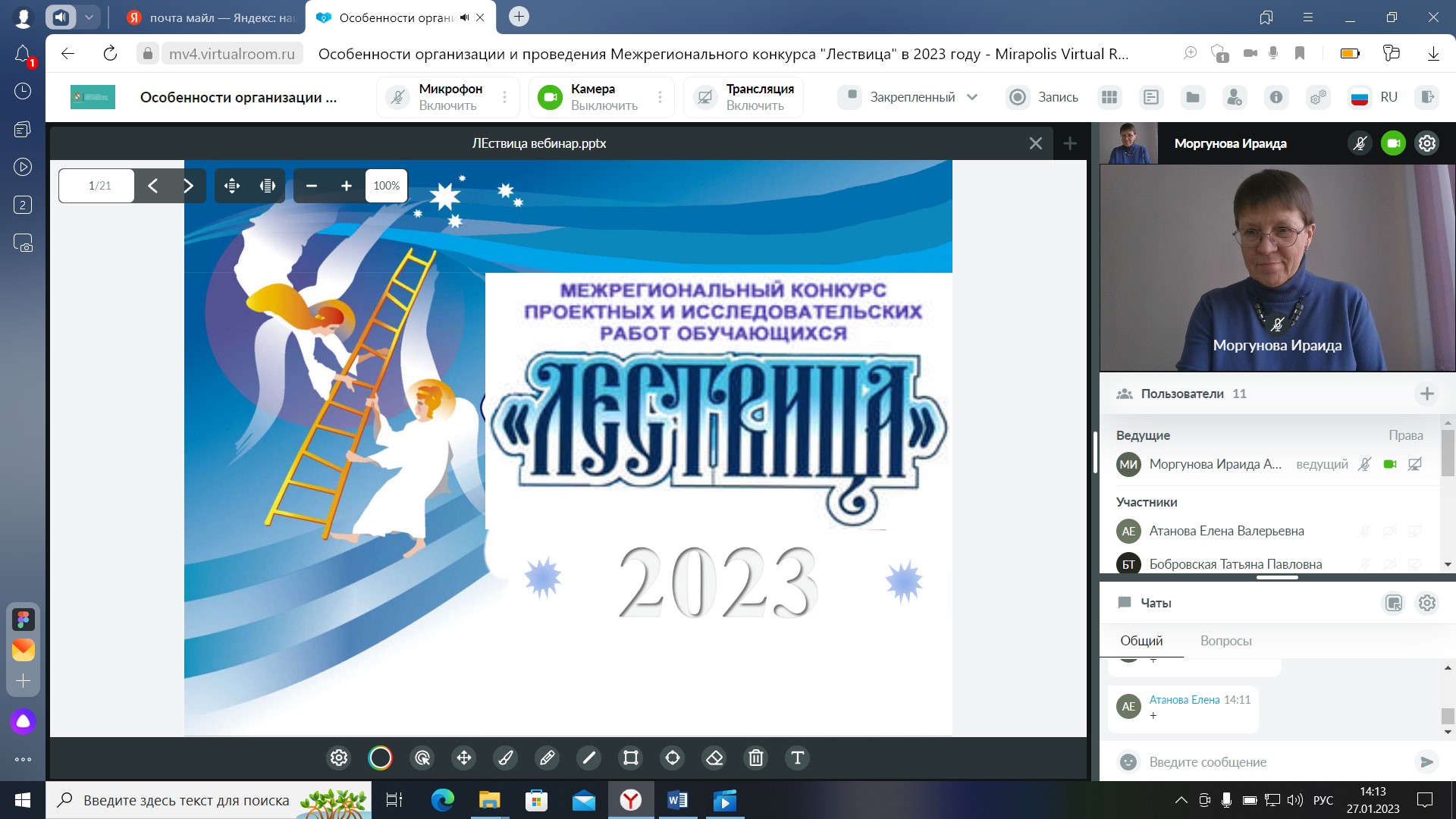Open microphone options menu dots
This screenshot has width=1456, height=819.
tap(504, 97)
